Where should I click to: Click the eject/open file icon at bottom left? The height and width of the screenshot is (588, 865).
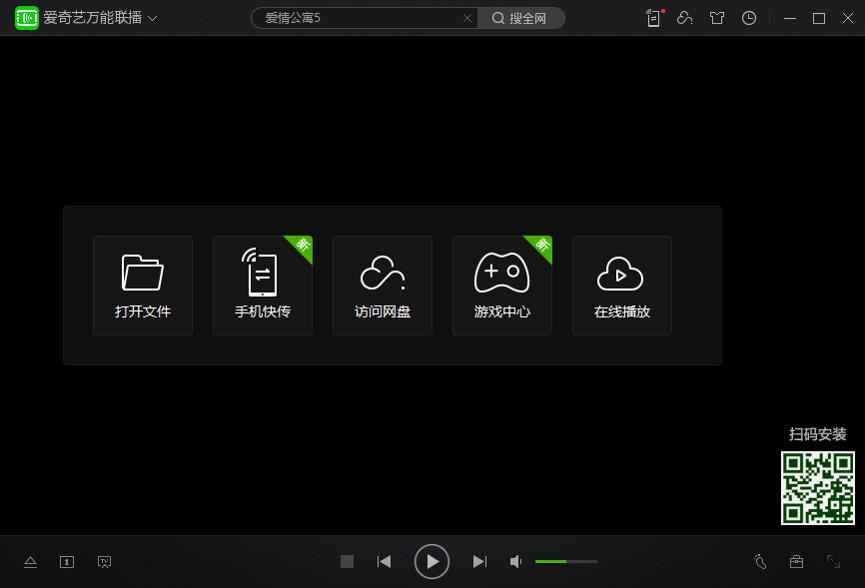(30, 562)
